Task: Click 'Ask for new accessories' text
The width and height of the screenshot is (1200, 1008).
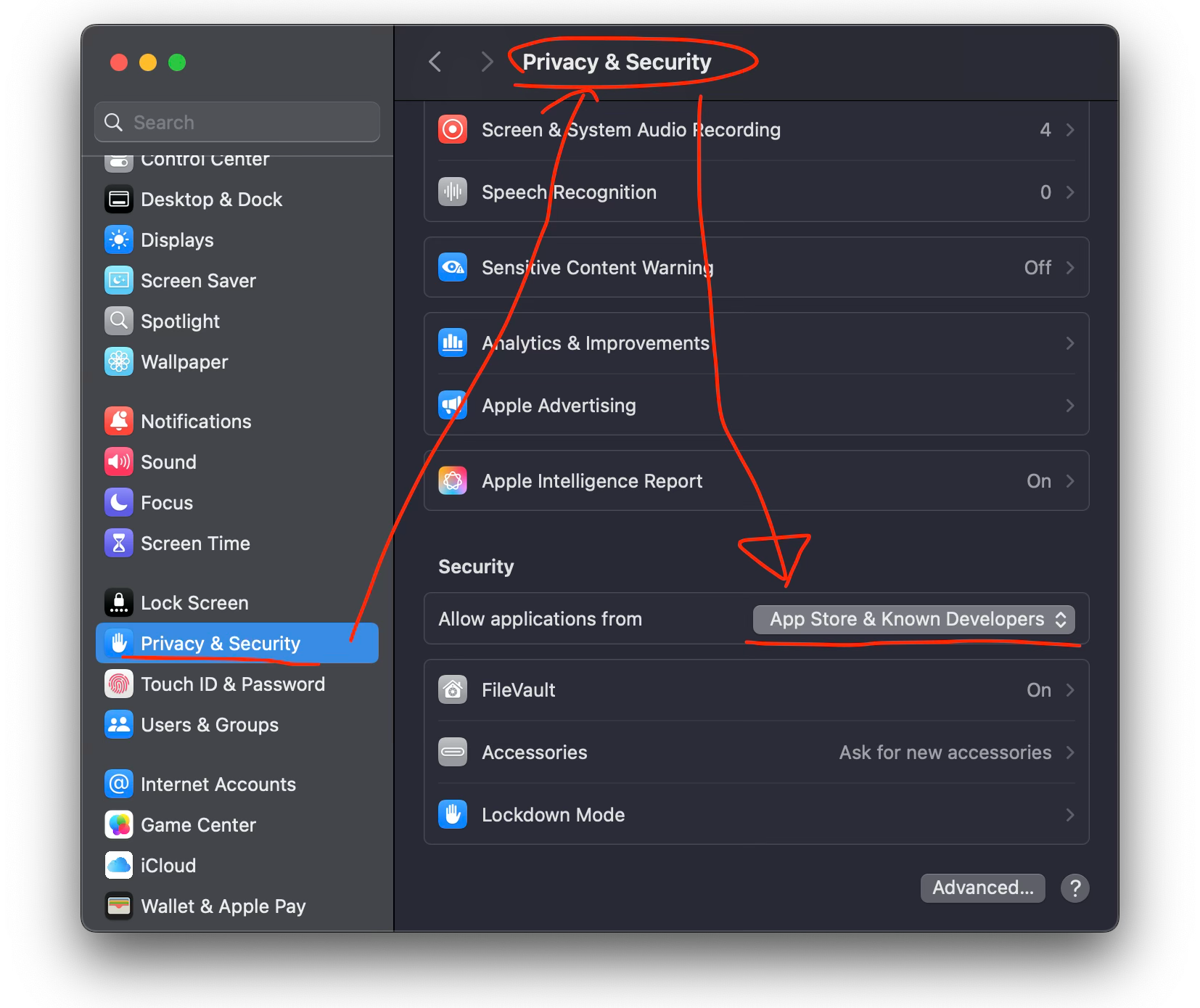Action: [x=945, y=753]
